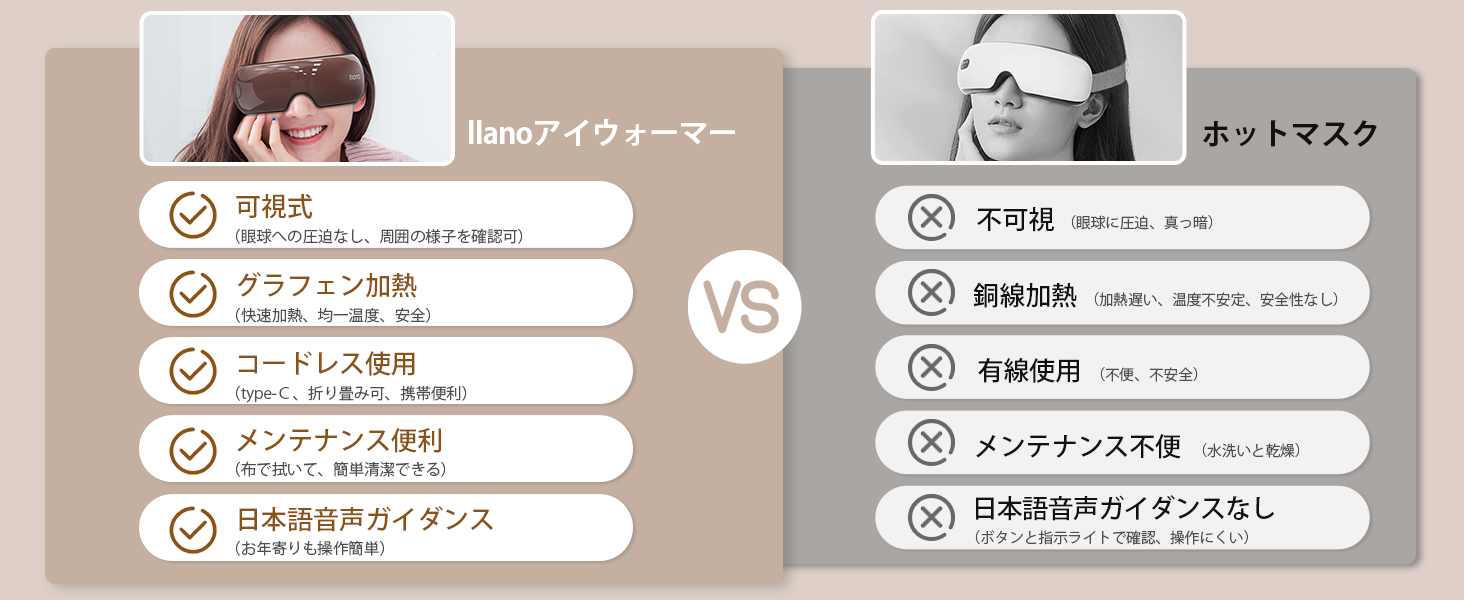Click the checkmark icon beside メンテナンス便利
This screenshot has height=600, width=1464.
193,449
